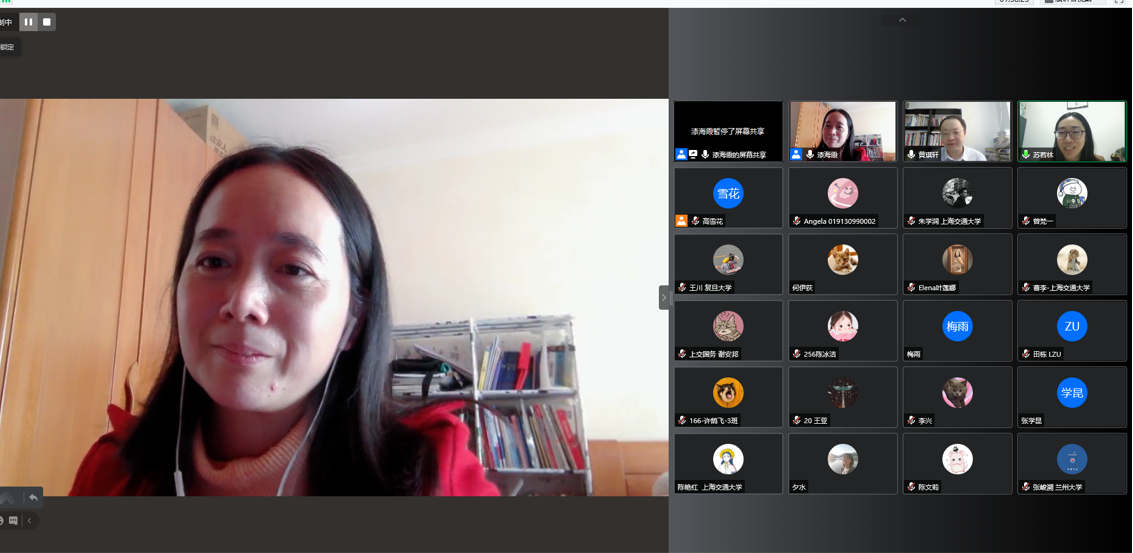Click orange co-host icon on 高雪花 tile

click(681, 220)
